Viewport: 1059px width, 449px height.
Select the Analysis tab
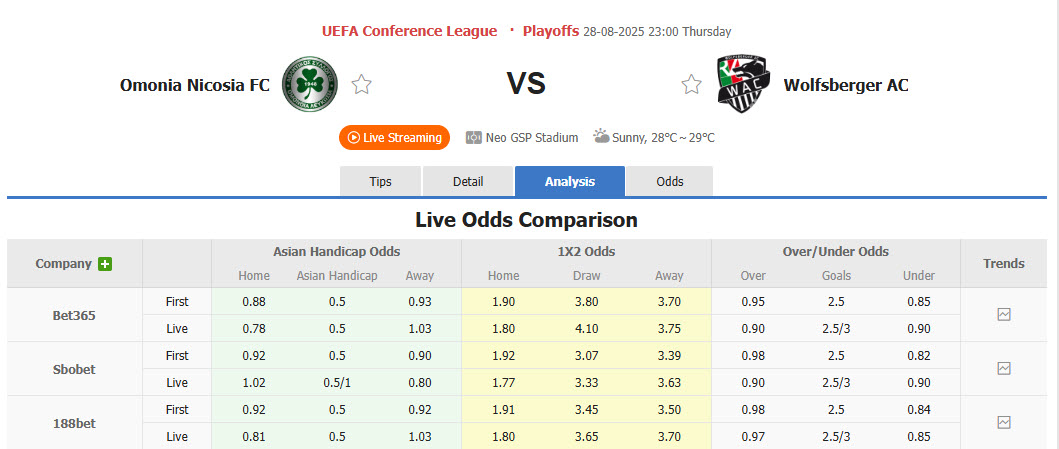pyautogui.click(x=570, y=181)
